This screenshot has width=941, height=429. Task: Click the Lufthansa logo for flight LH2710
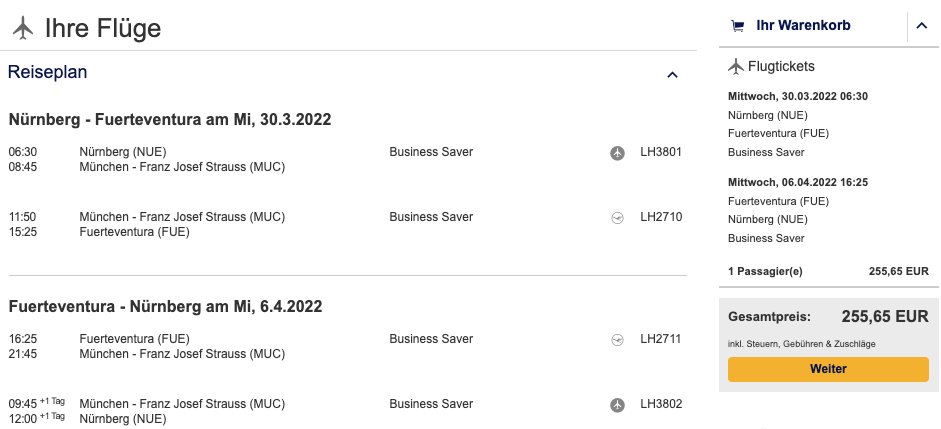coord(617,217)
